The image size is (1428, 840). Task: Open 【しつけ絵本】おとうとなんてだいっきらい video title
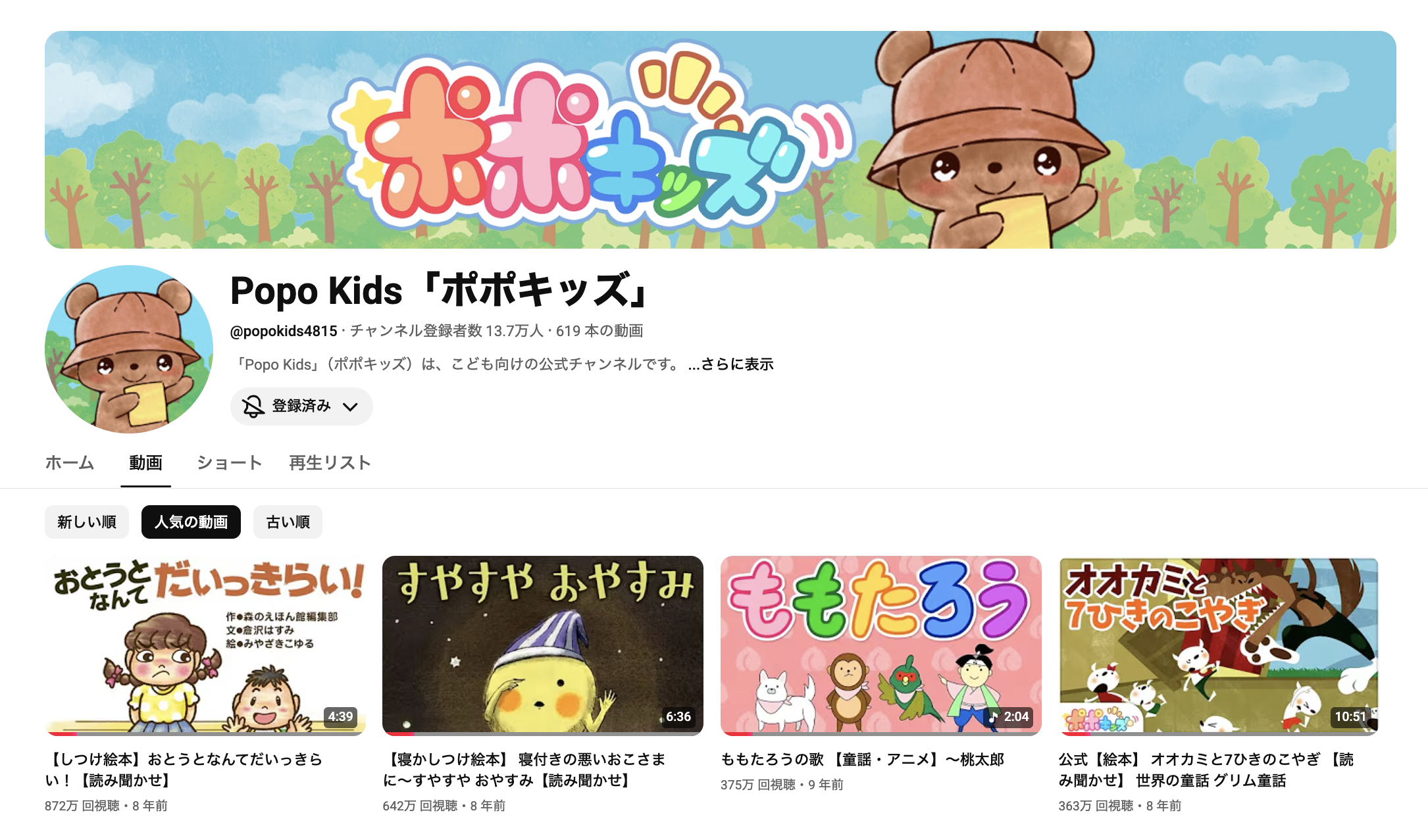pos(184,770)
